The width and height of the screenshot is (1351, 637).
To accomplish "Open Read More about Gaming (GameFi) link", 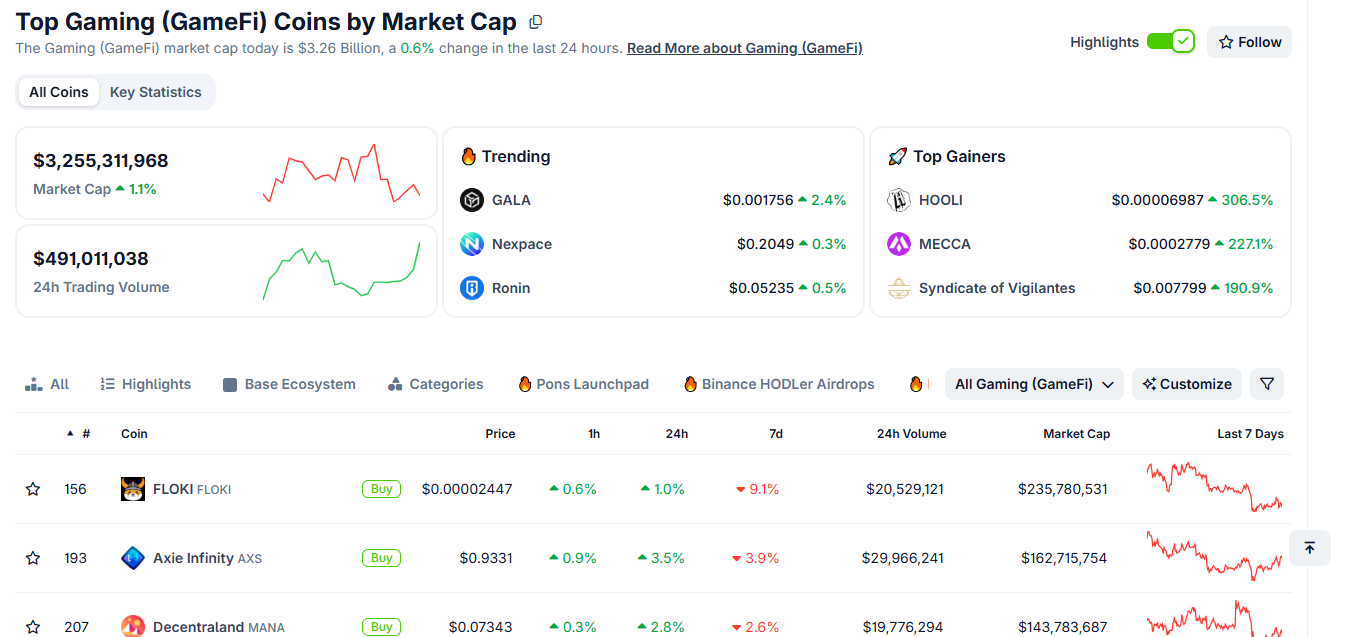I will (x=745, y=48).
